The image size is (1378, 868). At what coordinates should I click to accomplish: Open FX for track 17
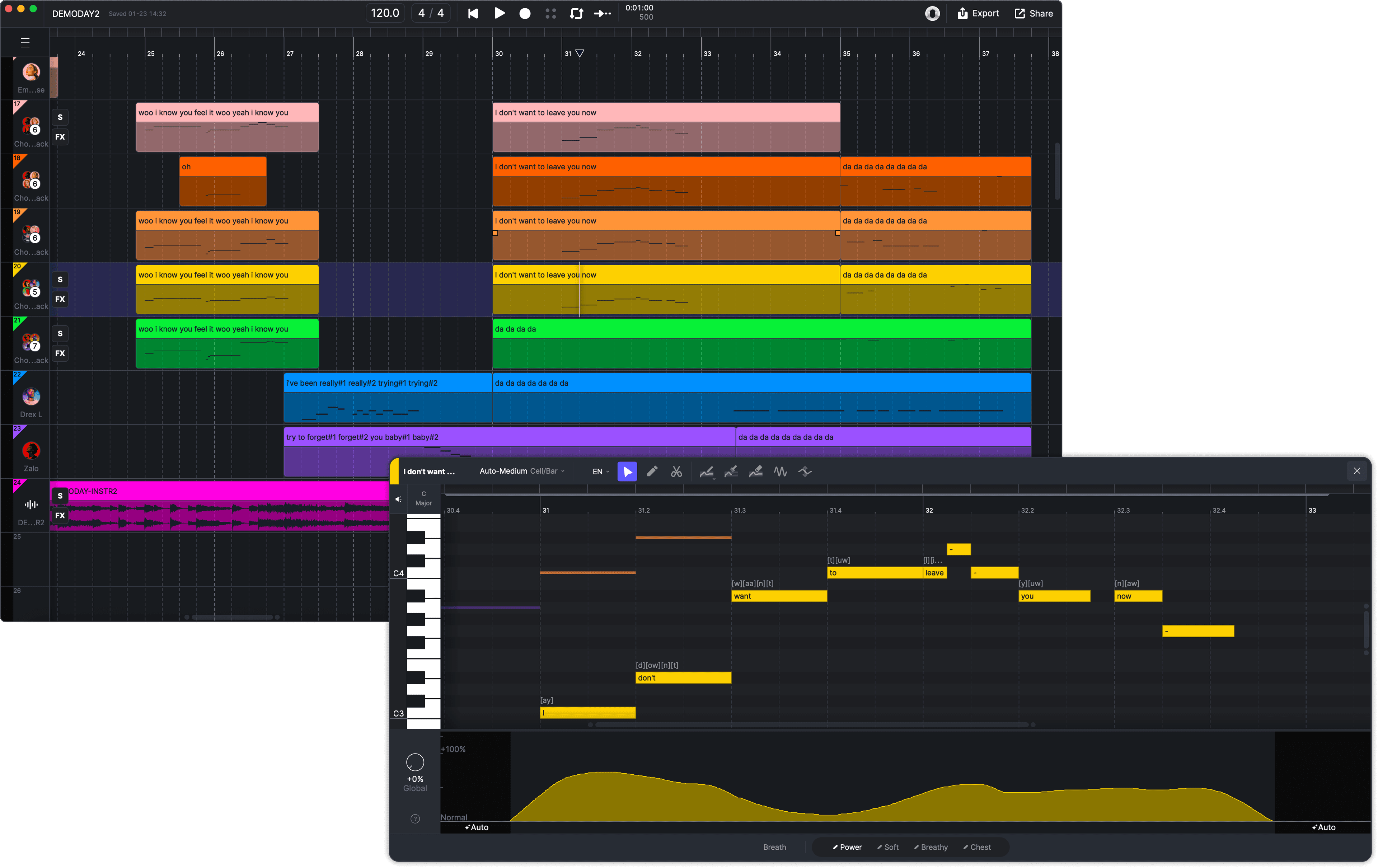[60, 137]
